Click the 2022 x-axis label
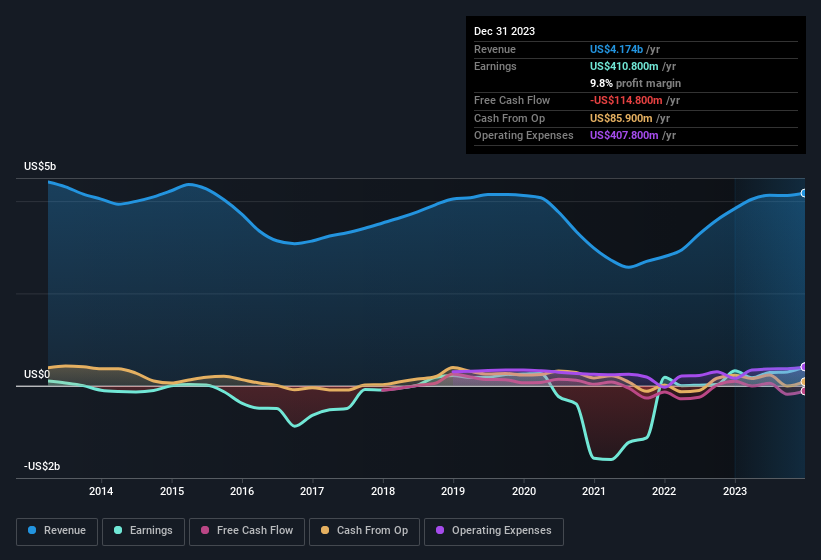Screen dimensions: 821x560 tap(664, 491)
